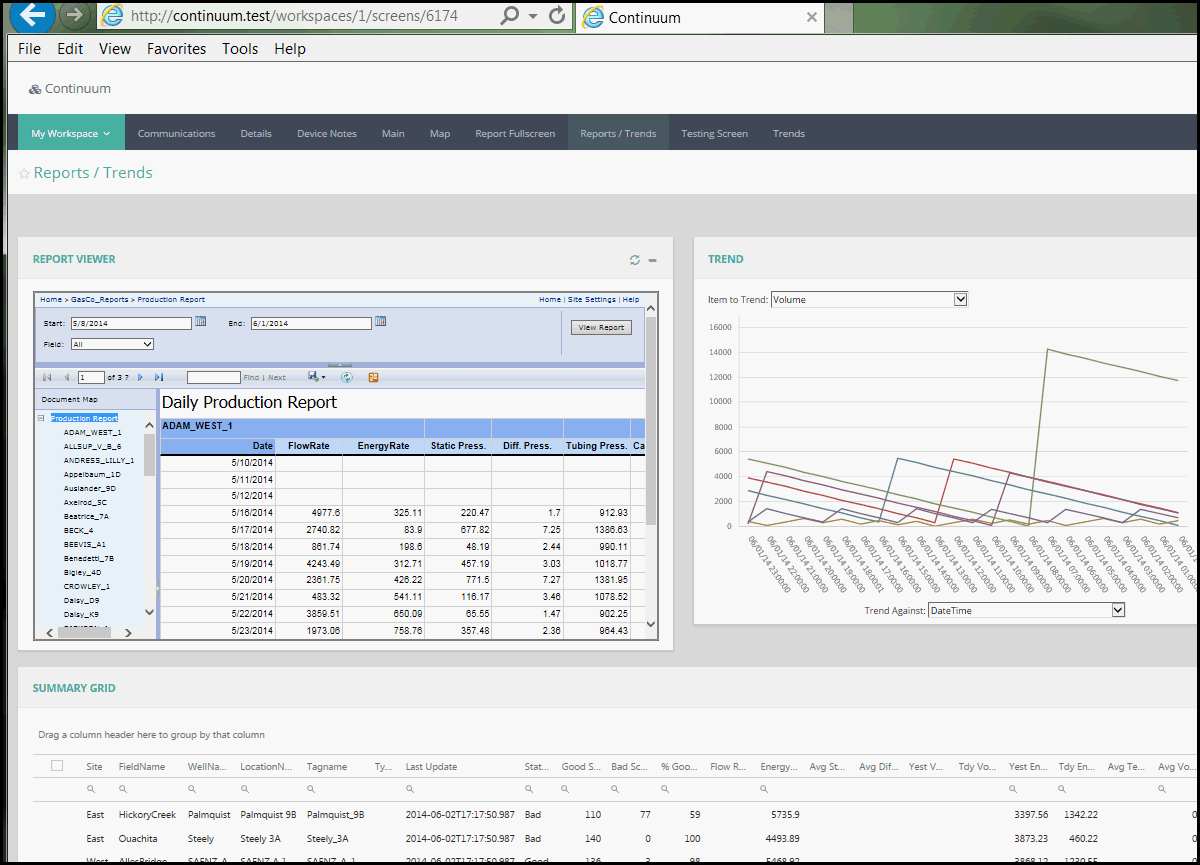
Task: Open the Trend Against DateTime dropdown
Action: (x=1118, y=610)
